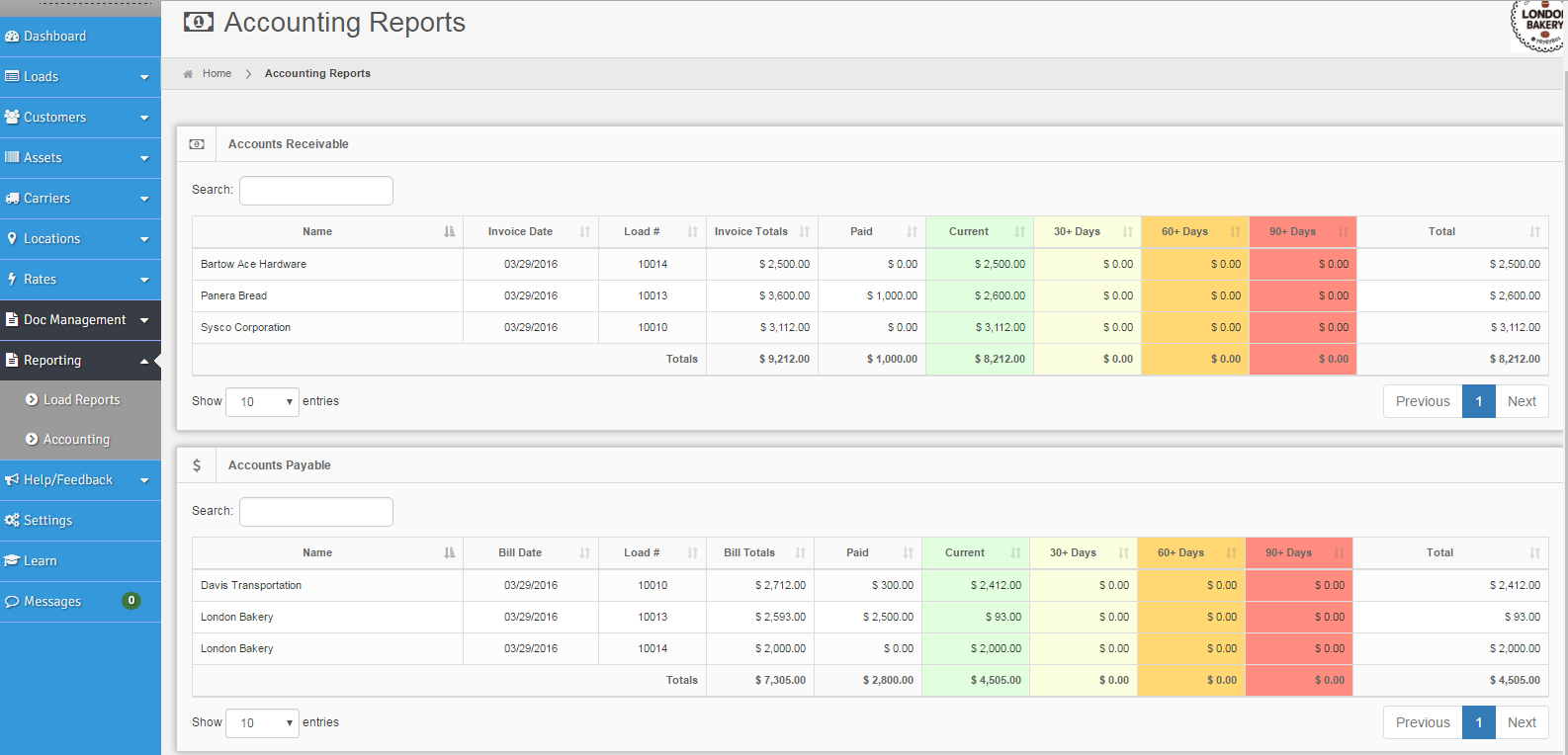Click Next in Accounts Payable pagination
This screenshot has width=1568, height=755.
pyautogui.click(x=1522, y=722)
